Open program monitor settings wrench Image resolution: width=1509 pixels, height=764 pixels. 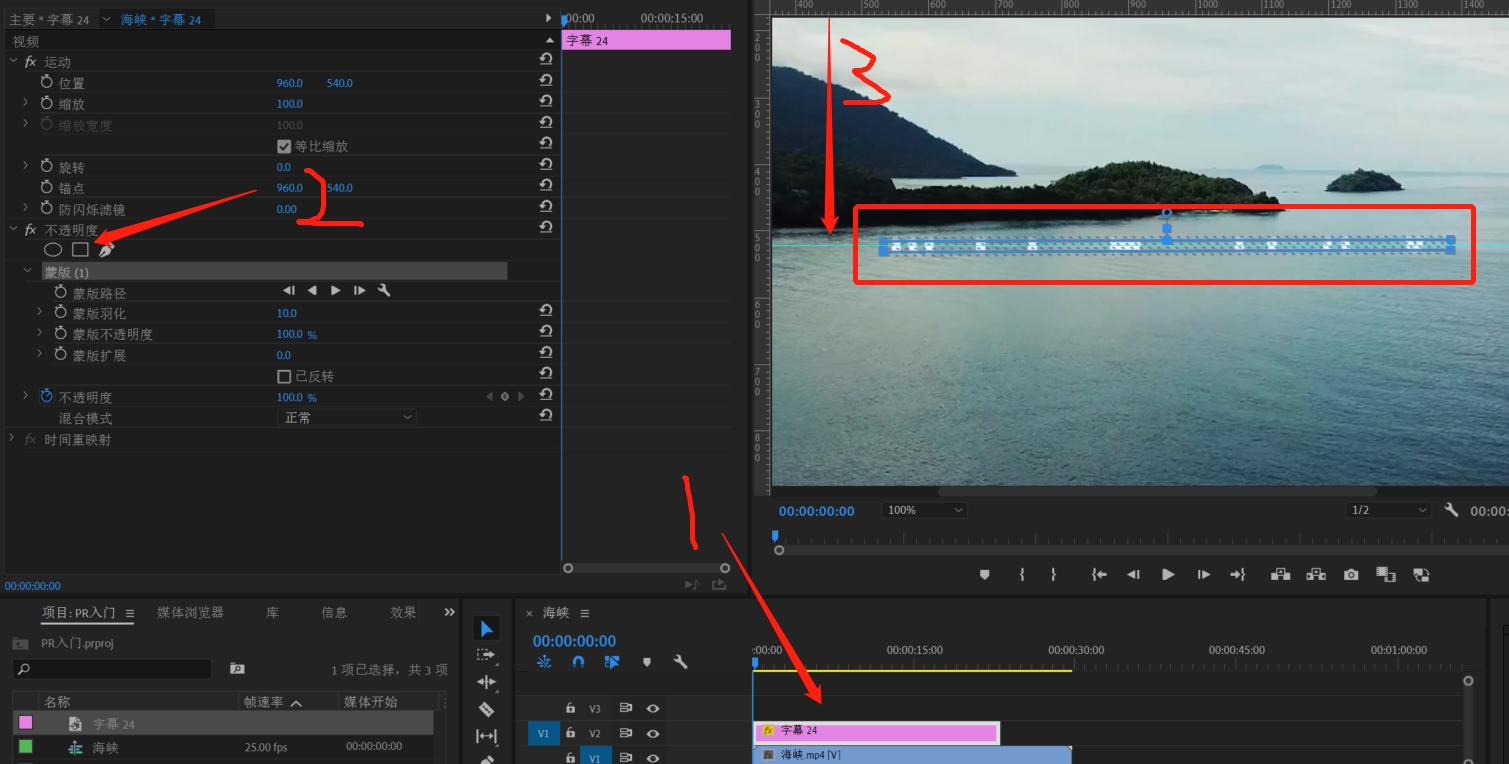click(1451, 510)
